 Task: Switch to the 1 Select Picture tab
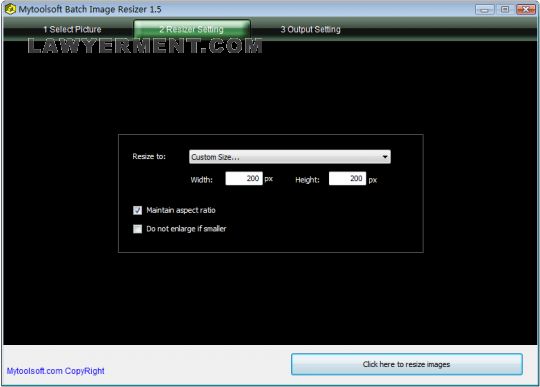(x=72, y=30)
